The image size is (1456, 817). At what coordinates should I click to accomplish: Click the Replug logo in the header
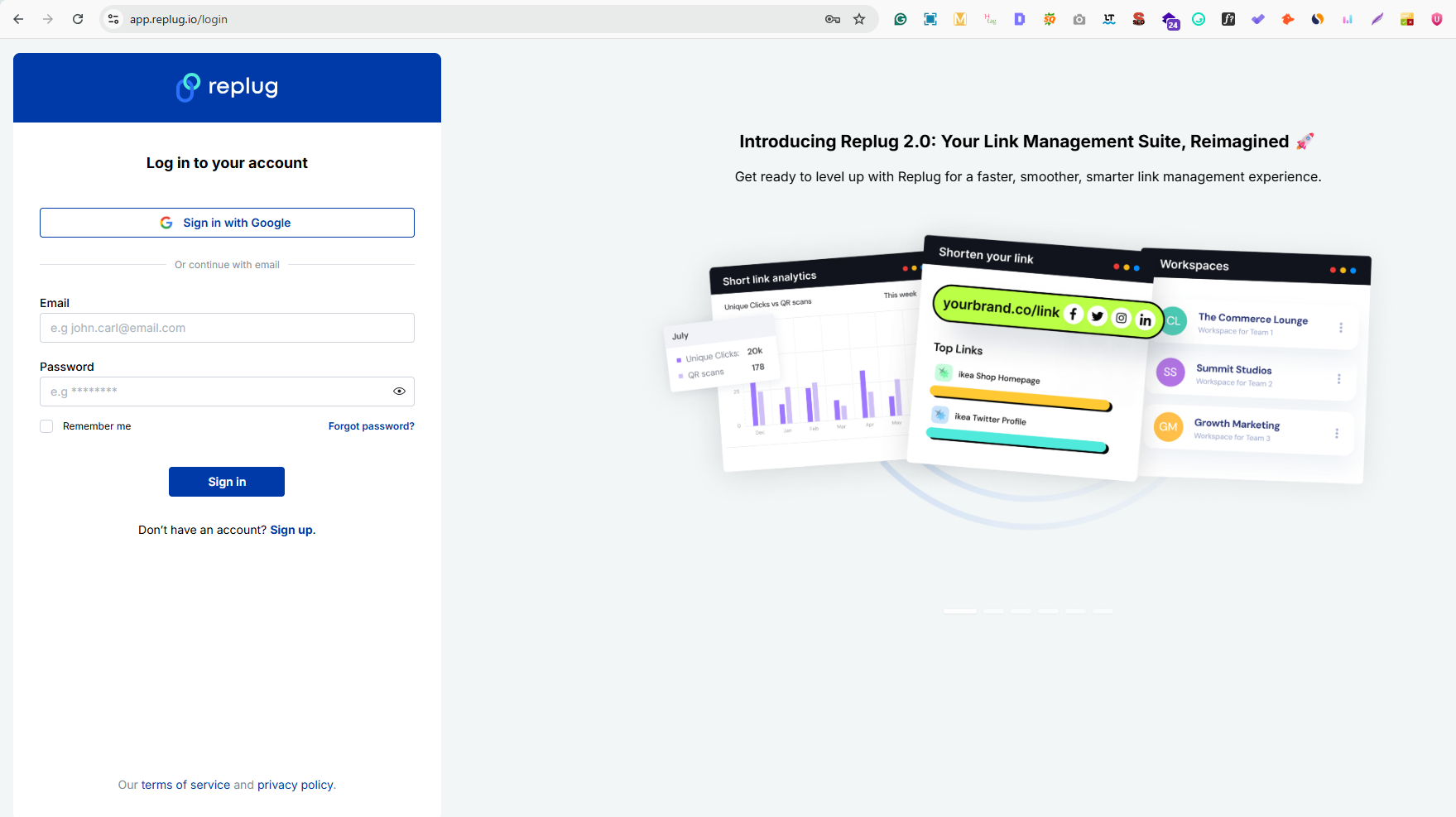[226, 86]
